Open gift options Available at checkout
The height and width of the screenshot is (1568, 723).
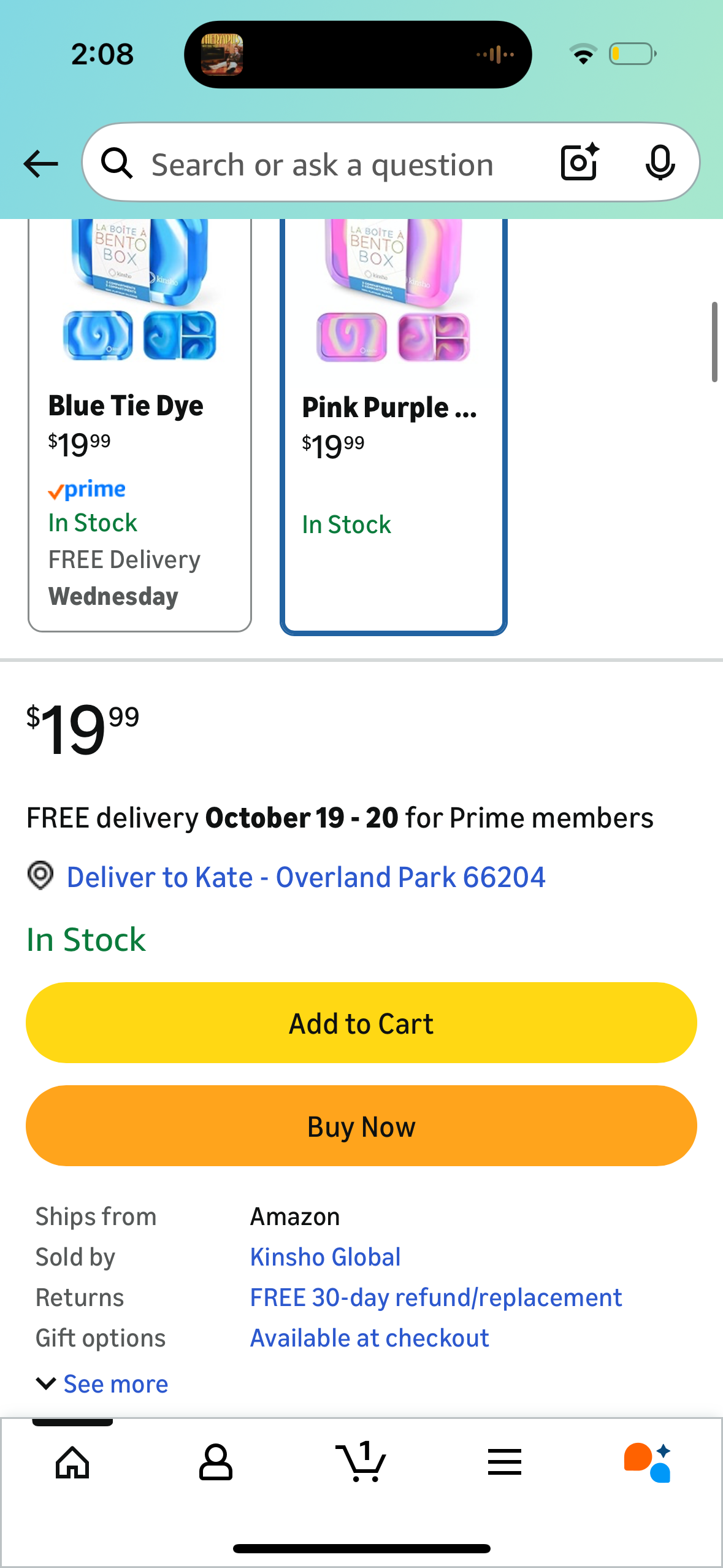point(369,1338)
